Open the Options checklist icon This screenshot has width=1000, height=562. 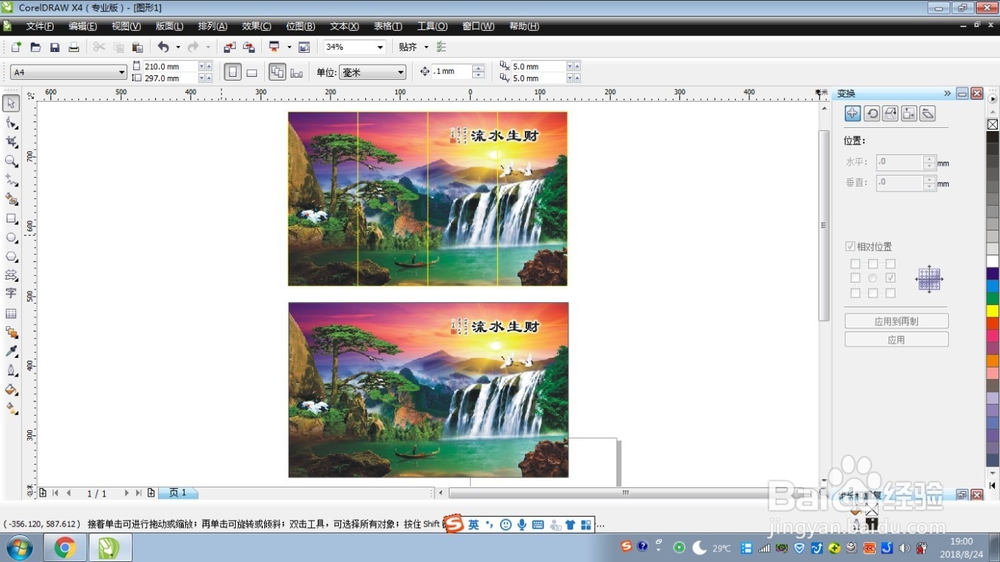[x=441, y=47]
